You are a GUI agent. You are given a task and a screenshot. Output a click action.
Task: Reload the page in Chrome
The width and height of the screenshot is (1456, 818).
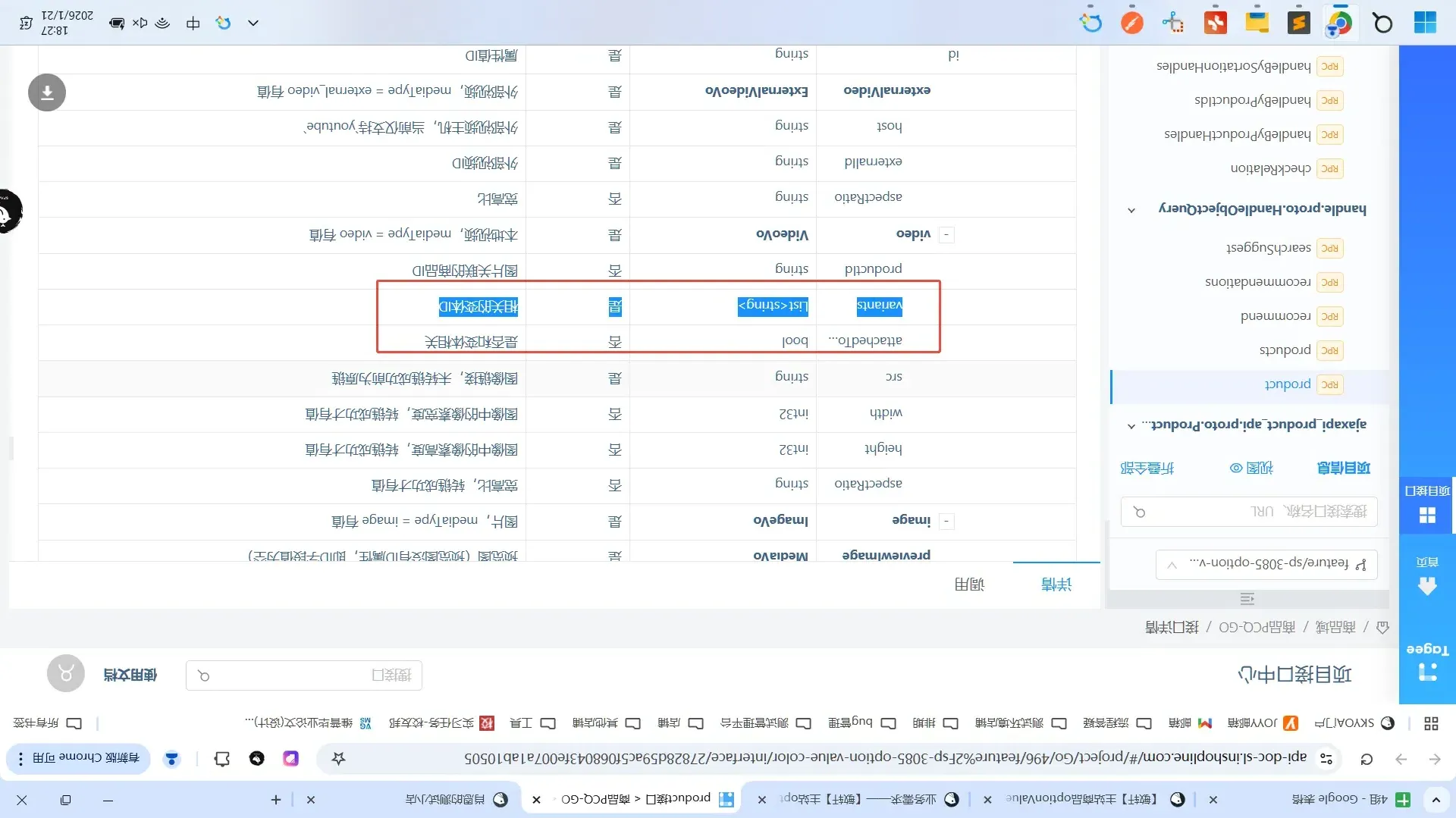click(x=1367, y=759)
